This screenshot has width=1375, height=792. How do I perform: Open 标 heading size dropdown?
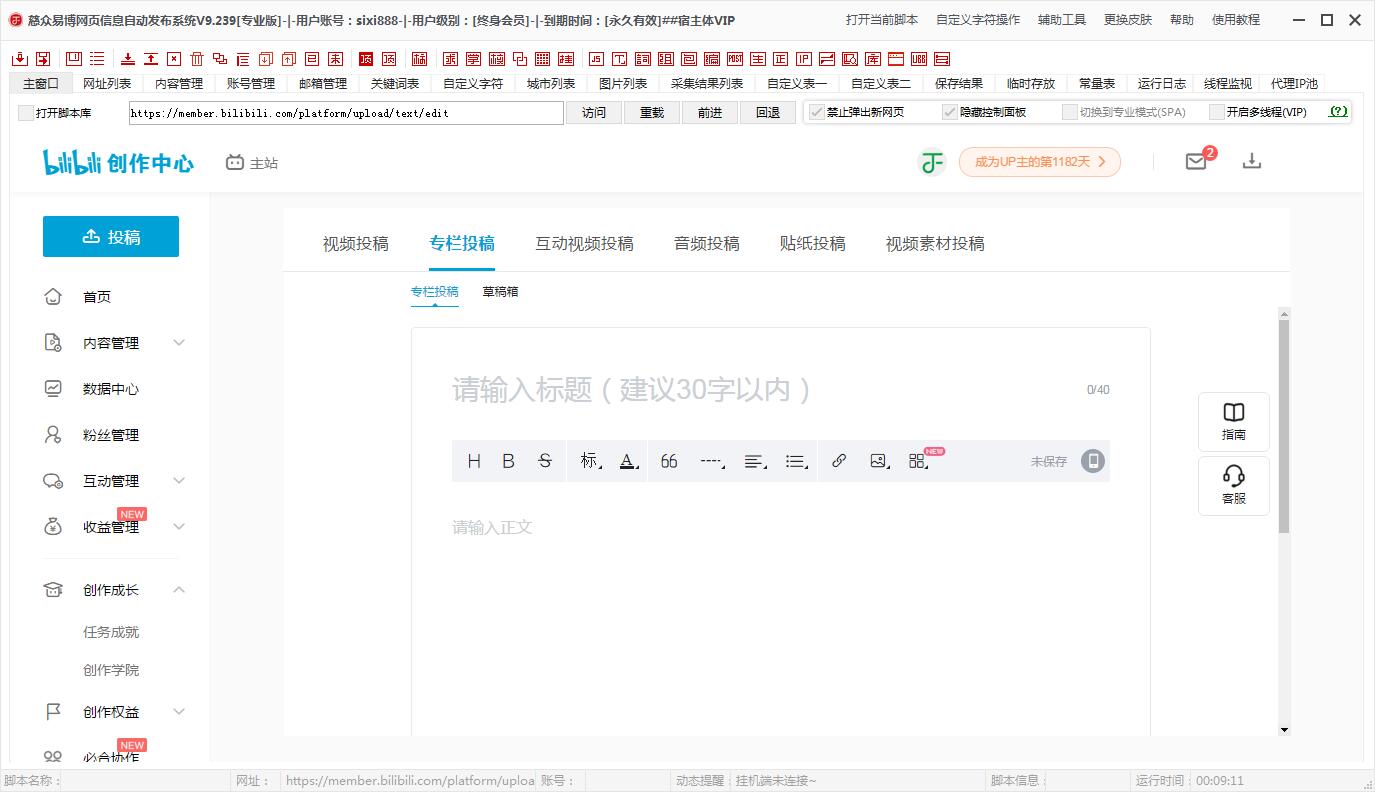[x=590, y=461]
